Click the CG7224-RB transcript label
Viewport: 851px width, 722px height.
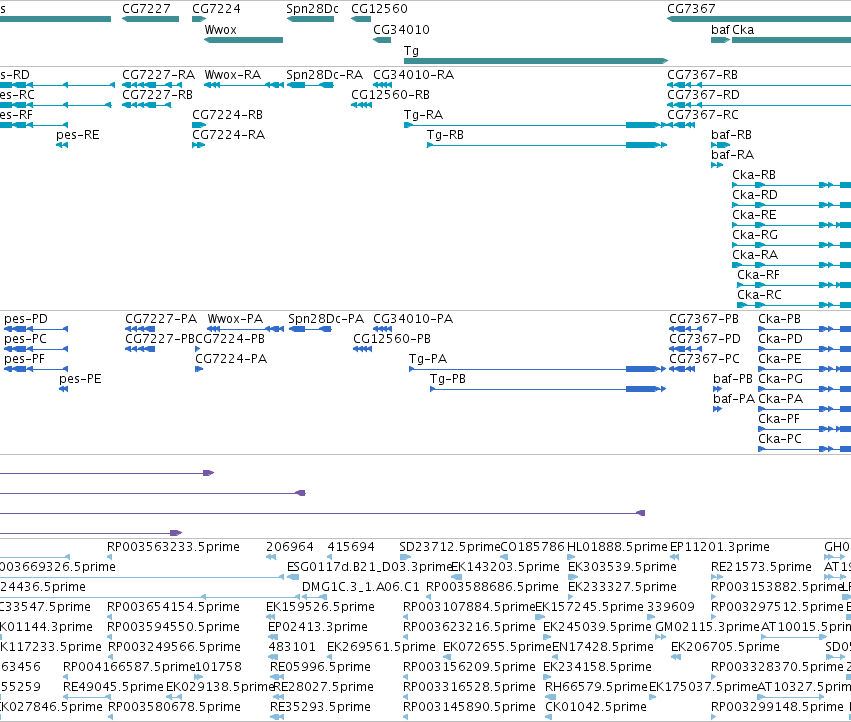(x=227, y=115)
